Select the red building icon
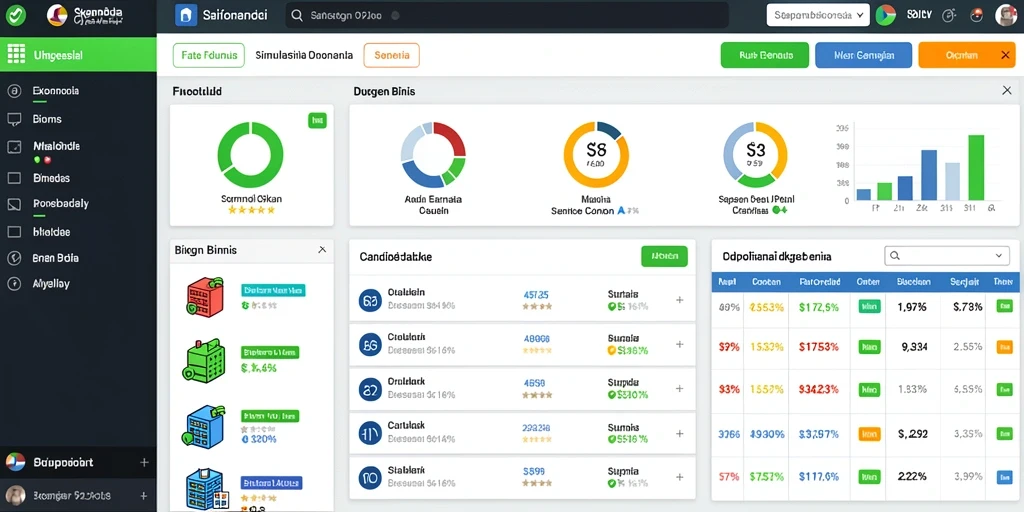The image size is (1024, 512). 204,297
